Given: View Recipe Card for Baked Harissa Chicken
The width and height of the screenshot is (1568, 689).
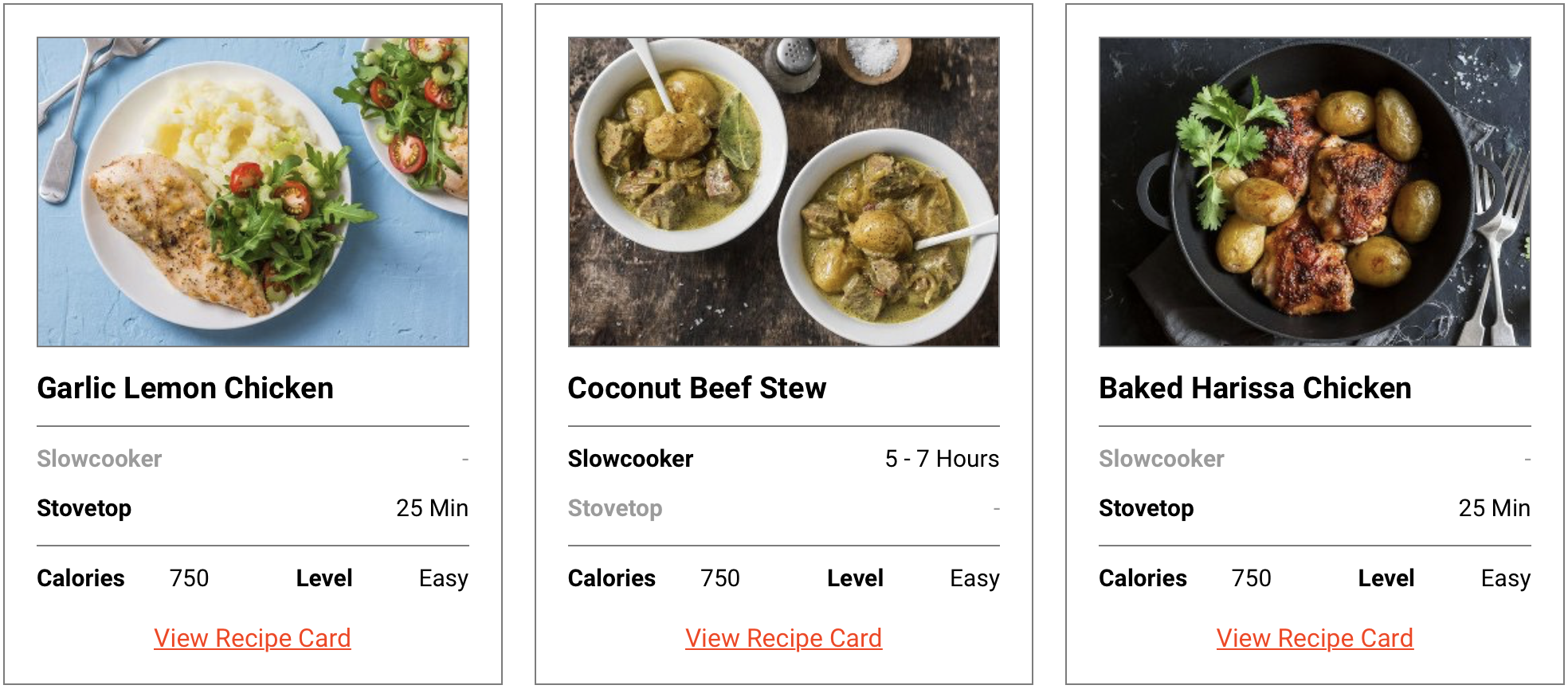Looking at the screenshot, I should click(x=1314, y=637).
